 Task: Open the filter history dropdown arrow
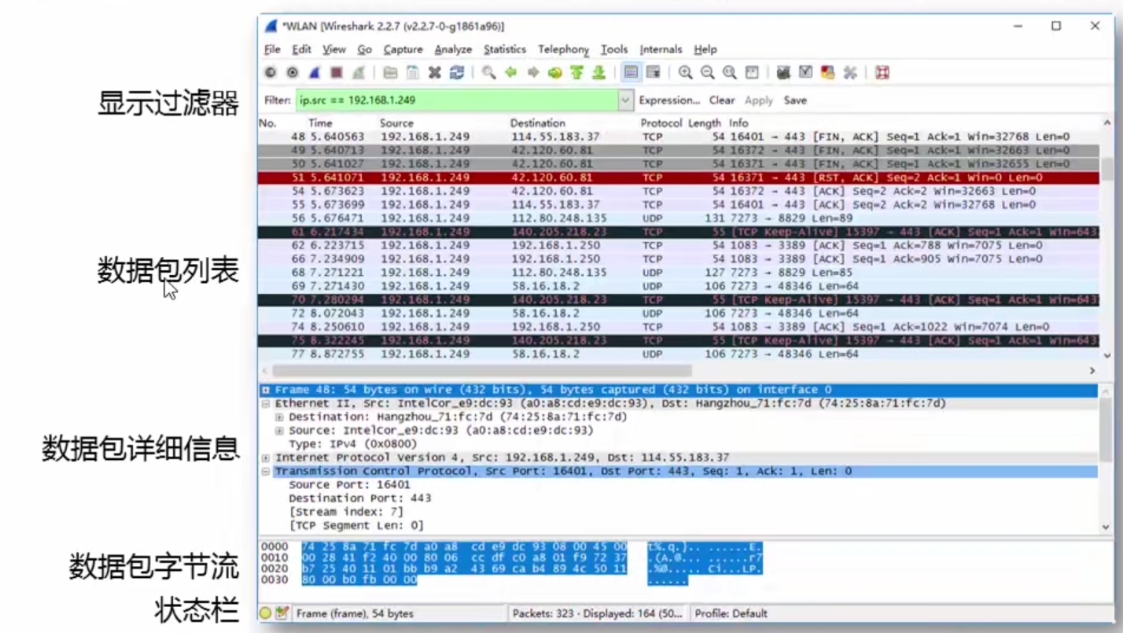625,101
